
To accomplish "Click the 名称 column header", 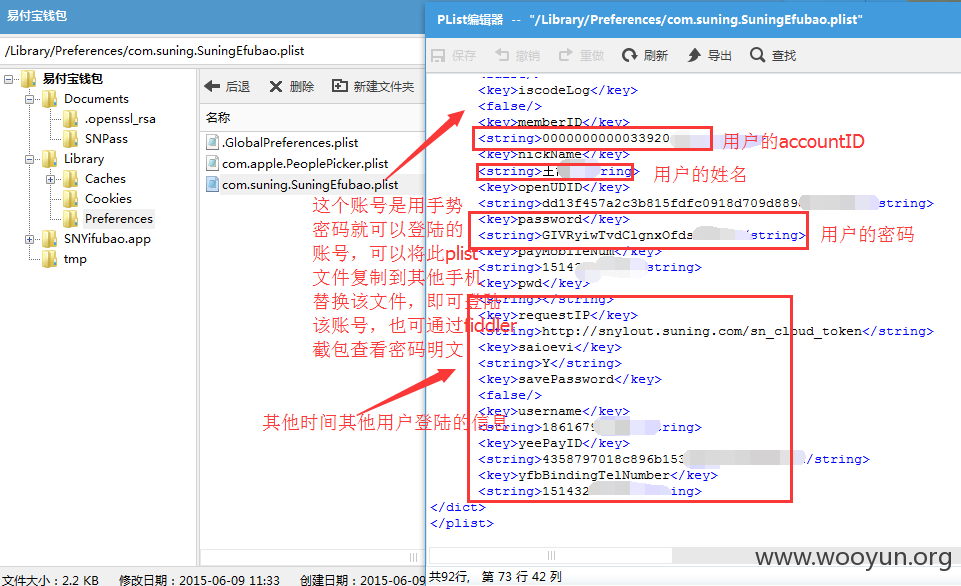I will 218,117.
